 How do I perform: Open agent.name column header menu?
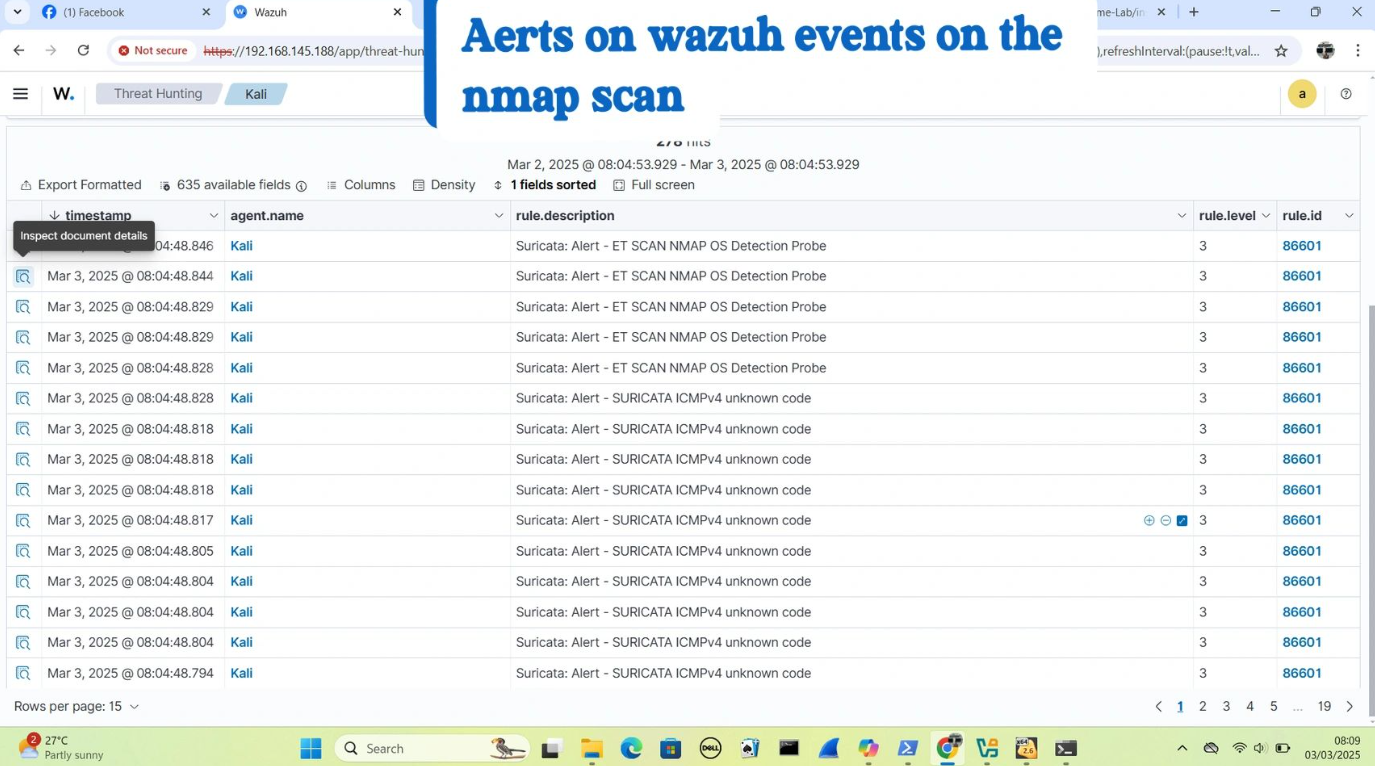[498, 216]
